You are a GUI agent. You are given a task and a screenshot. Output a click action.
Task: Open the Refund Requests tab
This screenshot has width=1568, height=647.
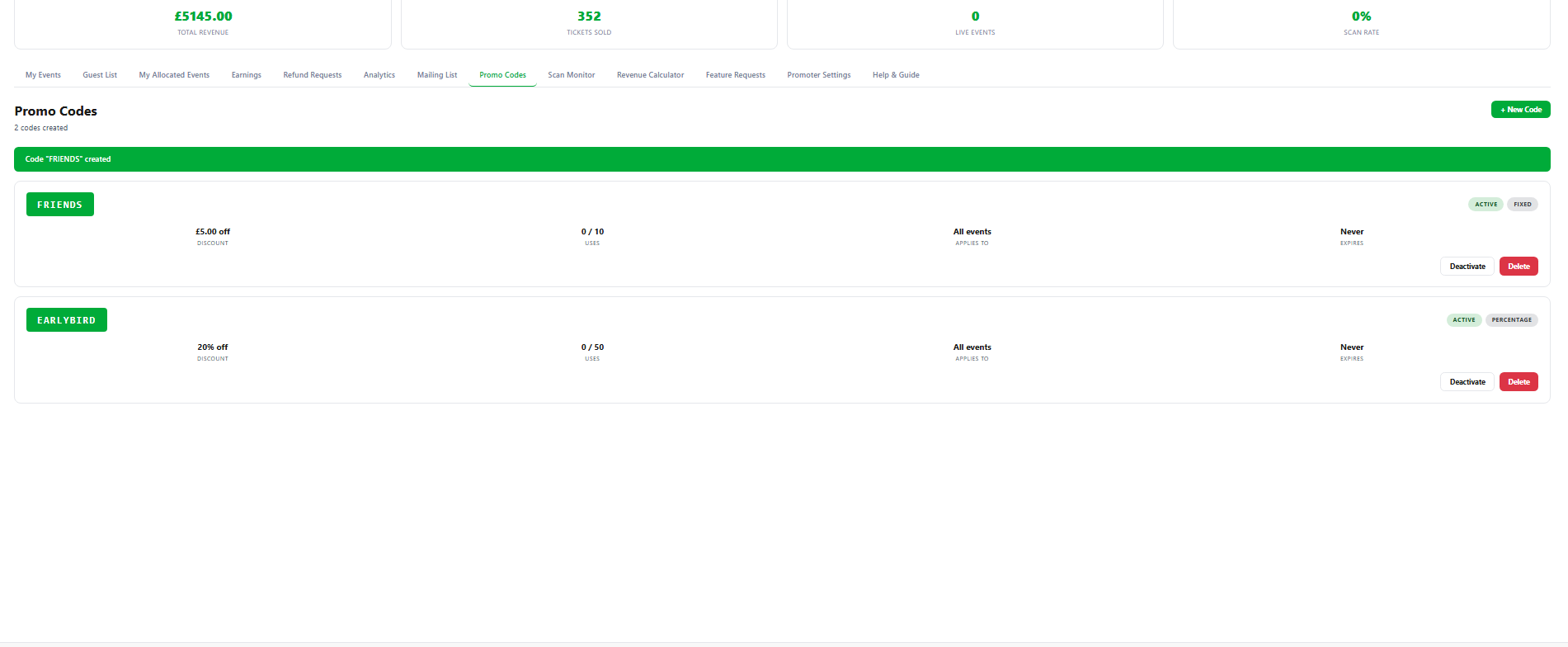click(x=312, y=75)
